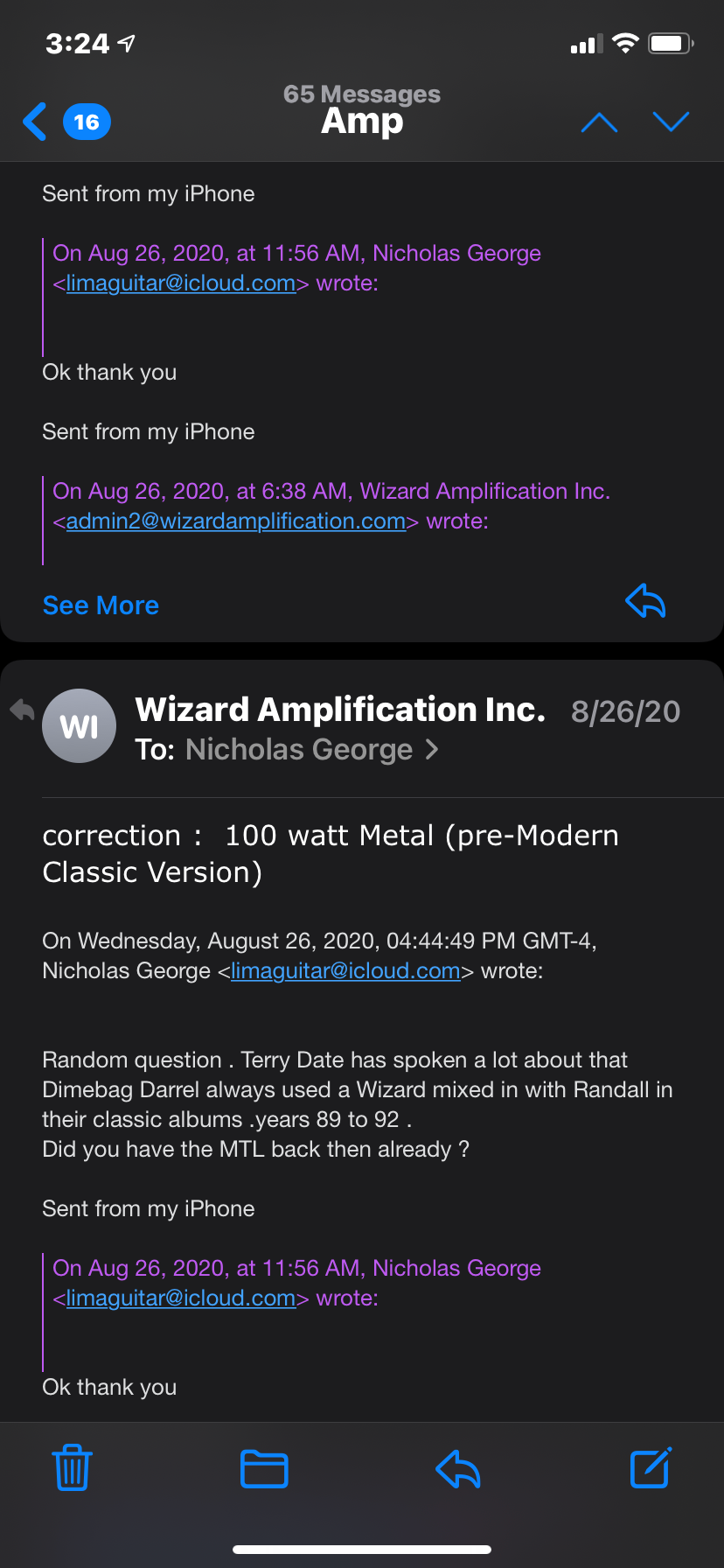This screenshot has height=1568, width=724.
Task: Open admin2@wizardamplification.com email link
Action: 236,521
